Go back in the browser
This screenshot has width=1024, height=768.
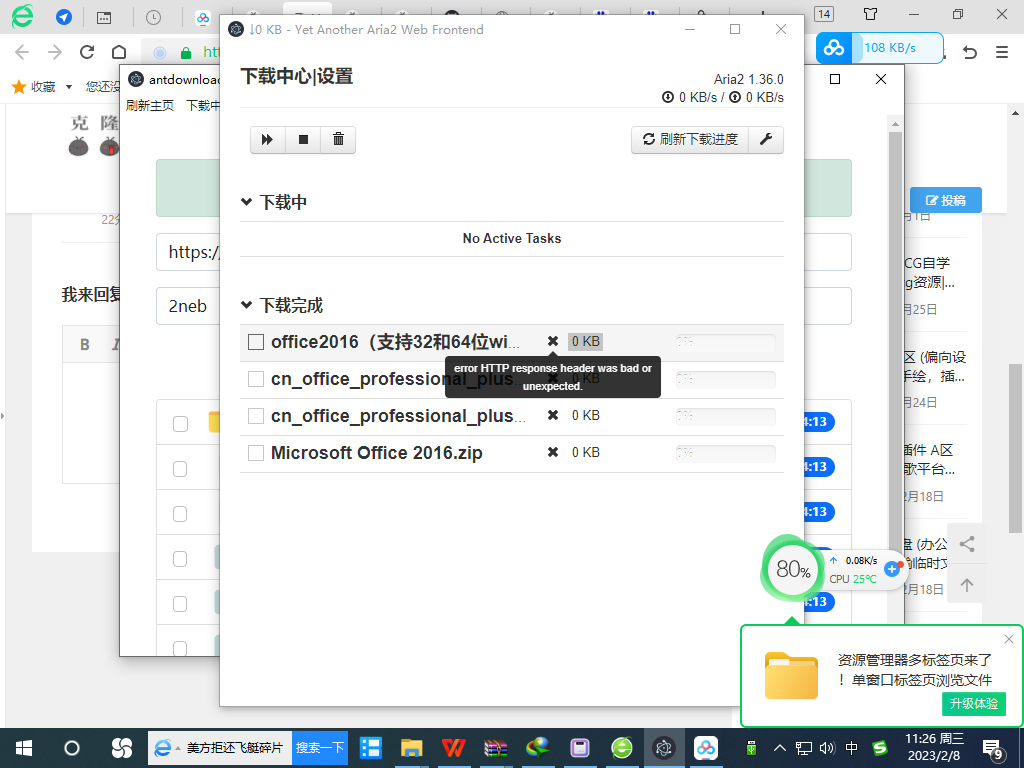[22, 52]
